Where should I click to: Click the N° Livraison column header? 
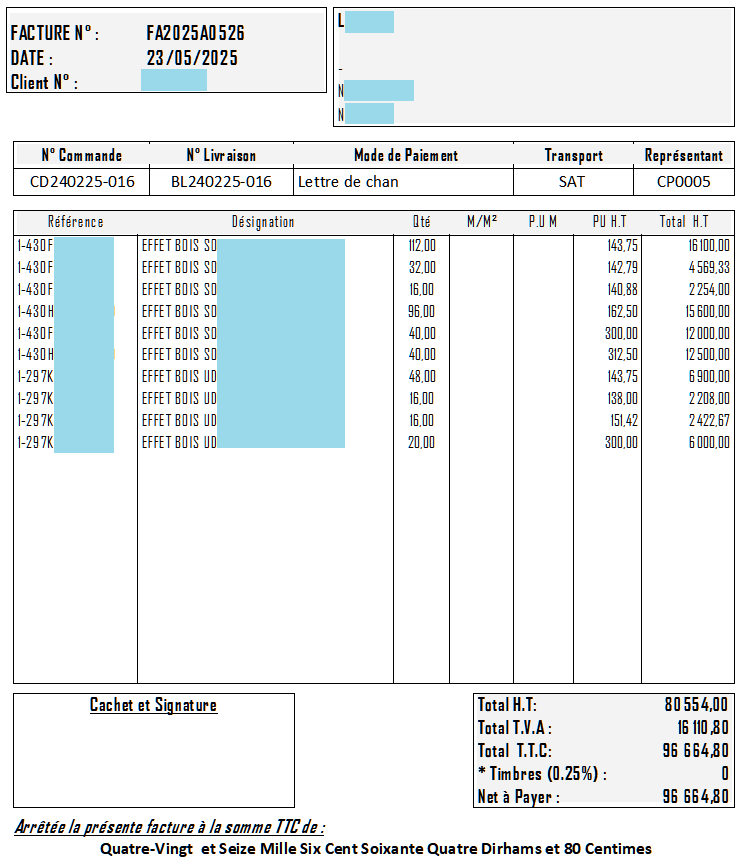(221, 155)
